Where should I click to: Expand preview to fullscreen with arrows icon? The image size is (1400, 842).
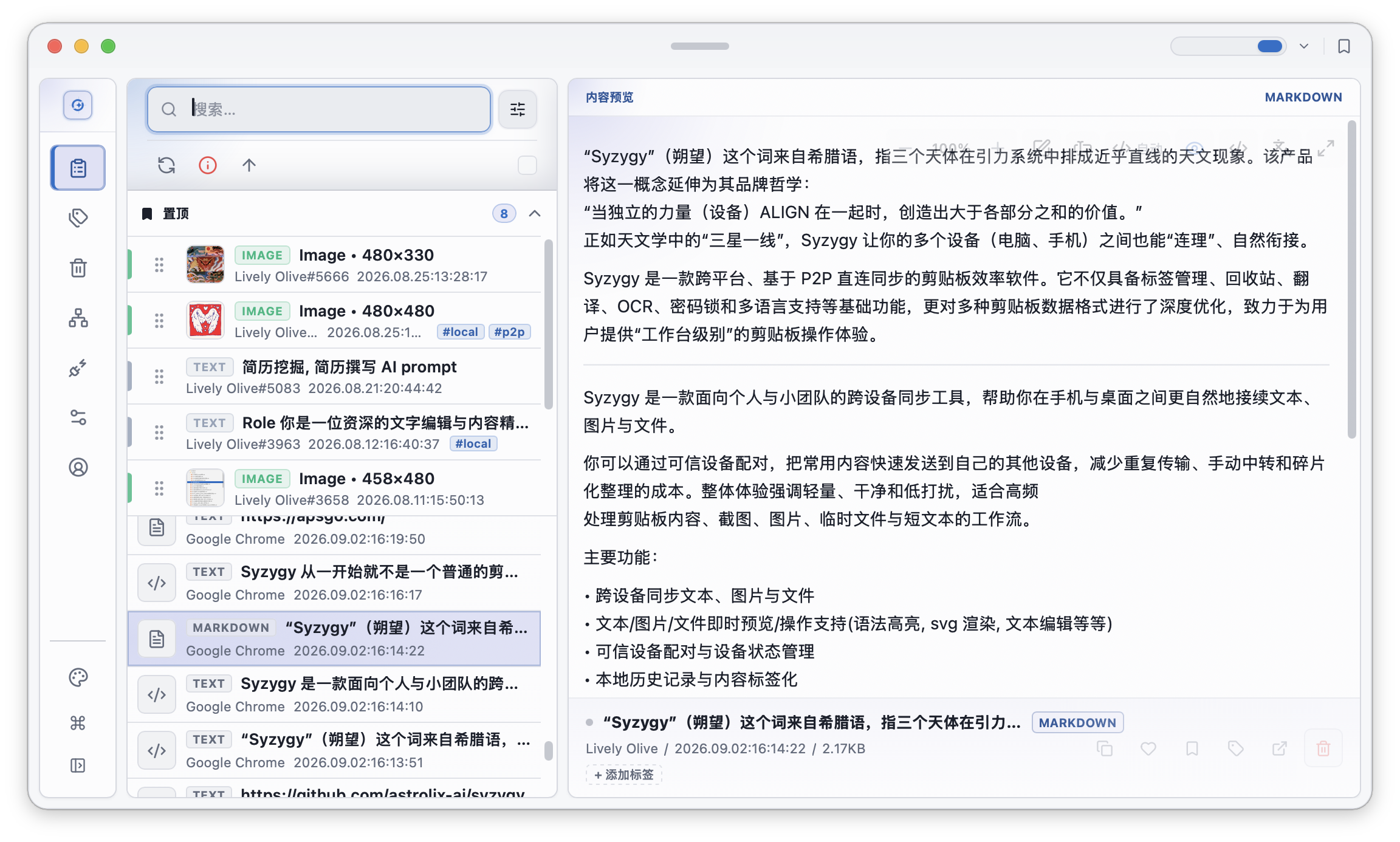pos(1326,148)
